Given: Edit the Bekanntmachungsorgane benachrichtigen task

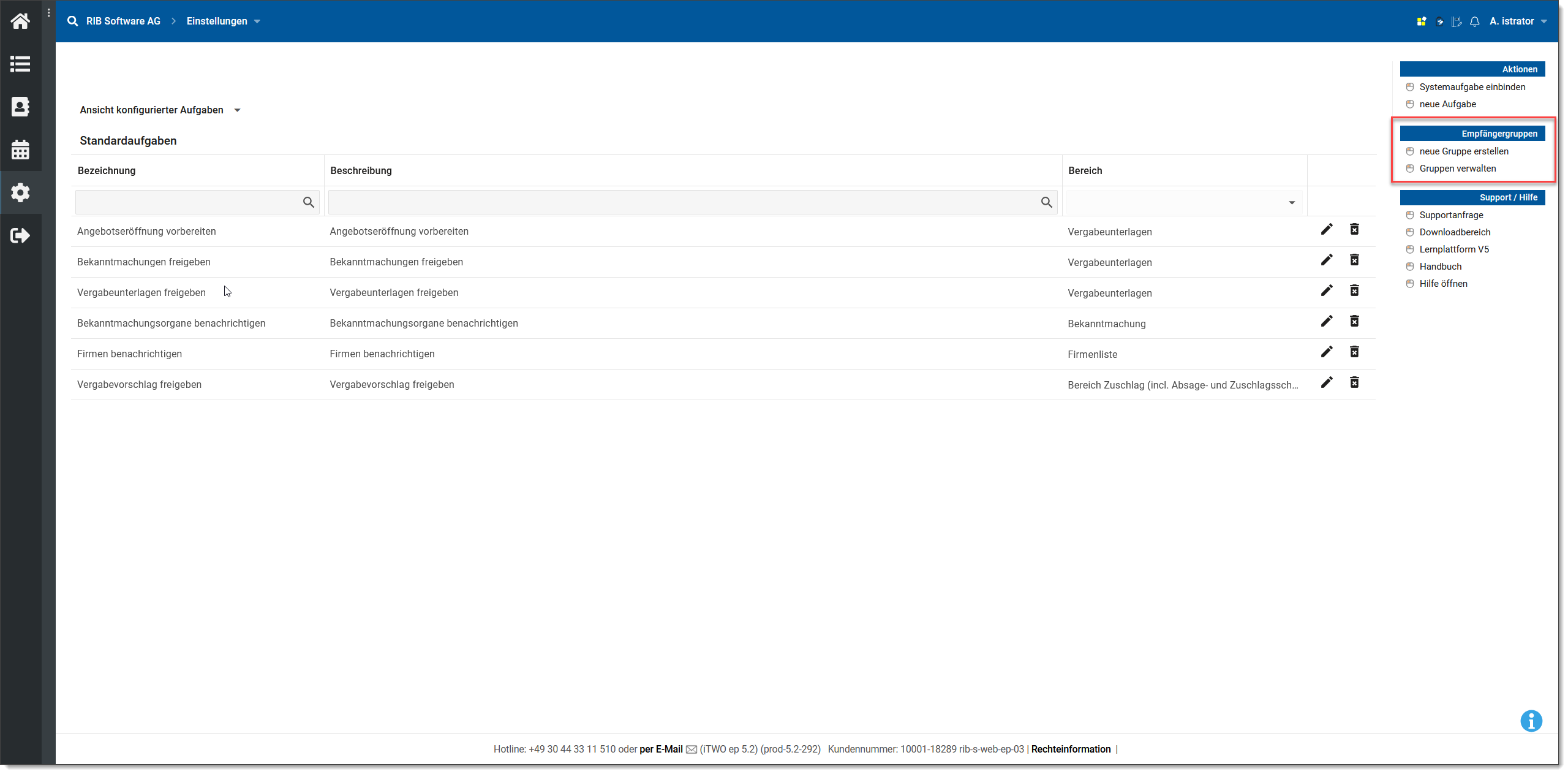Looking at the screenshot, I should click(1327, 321).
